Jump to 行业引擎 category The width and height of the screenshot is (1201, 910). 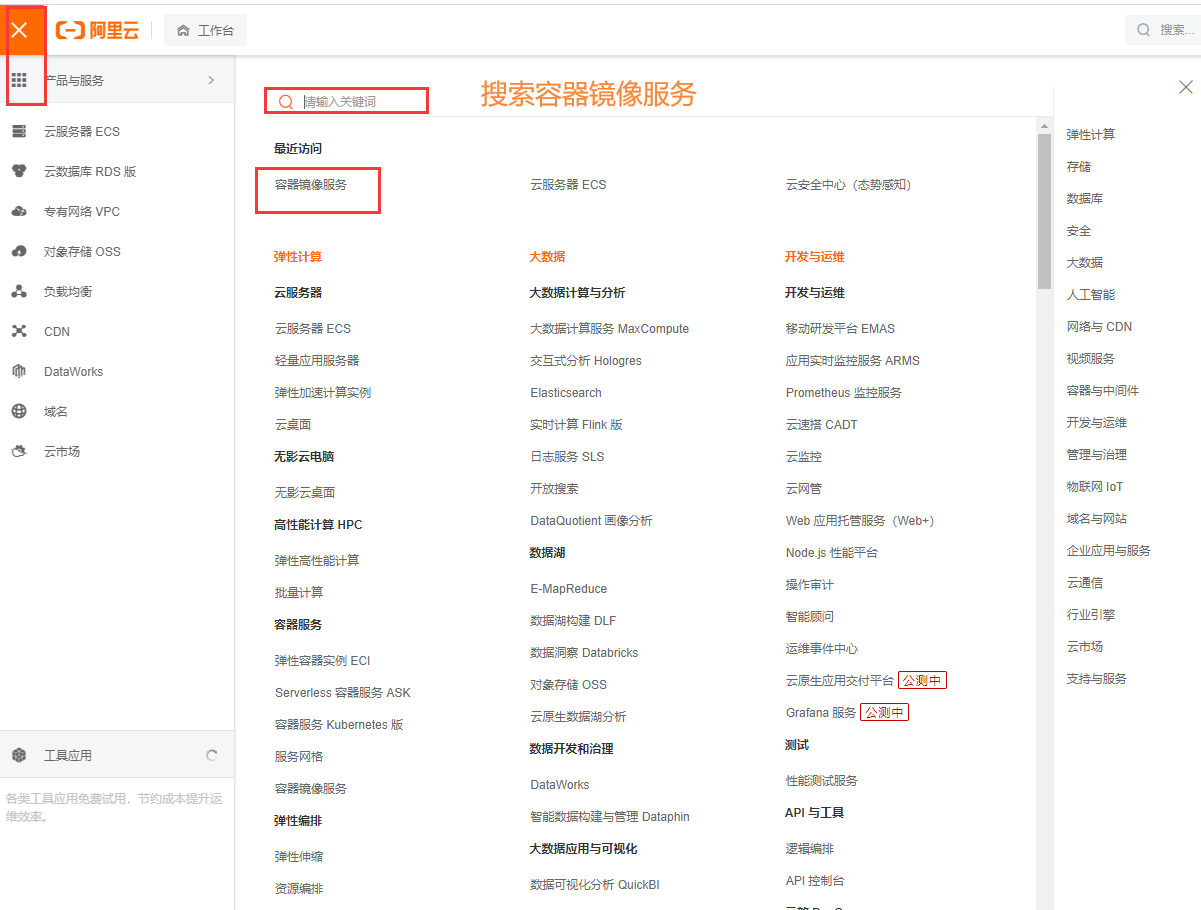1091,614
